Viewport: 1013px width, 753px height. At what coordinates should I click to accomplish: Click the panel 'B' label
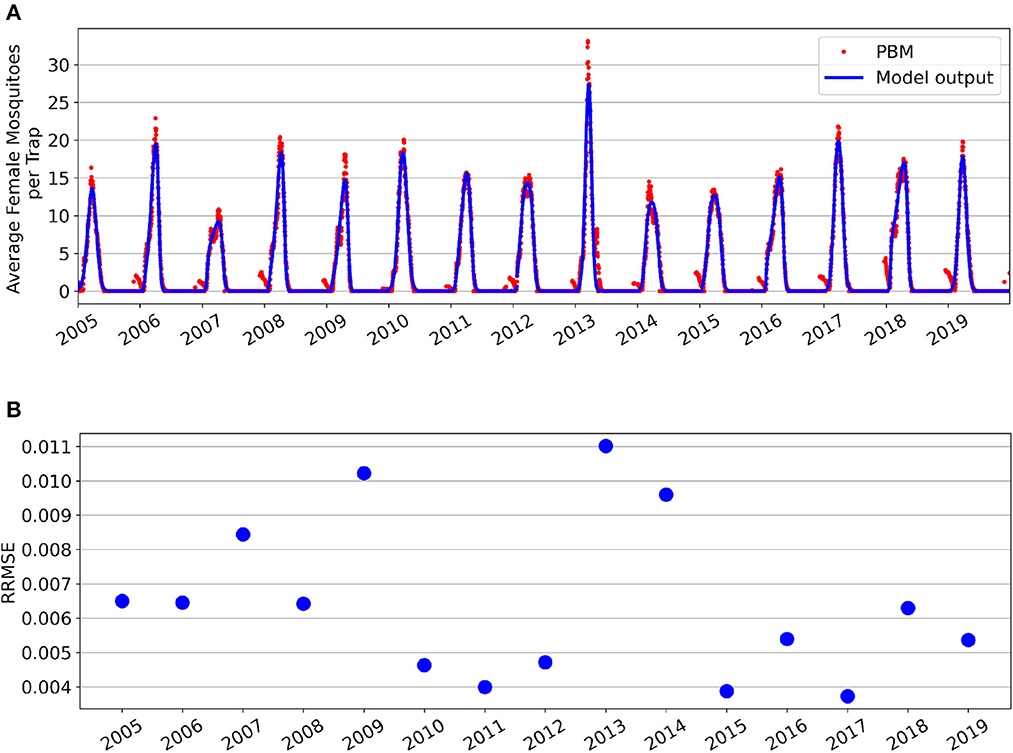pos(13,409)
